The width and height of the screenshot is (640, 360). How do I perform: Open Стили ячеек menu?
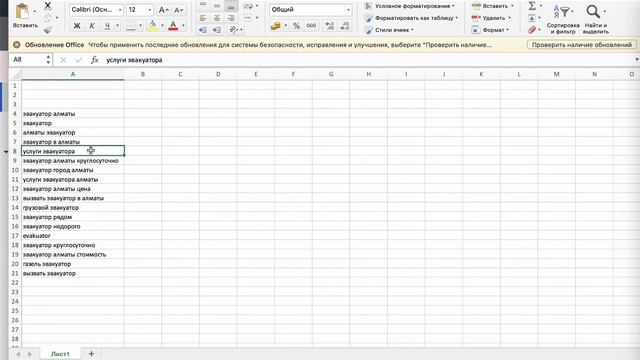click(389, 30)
